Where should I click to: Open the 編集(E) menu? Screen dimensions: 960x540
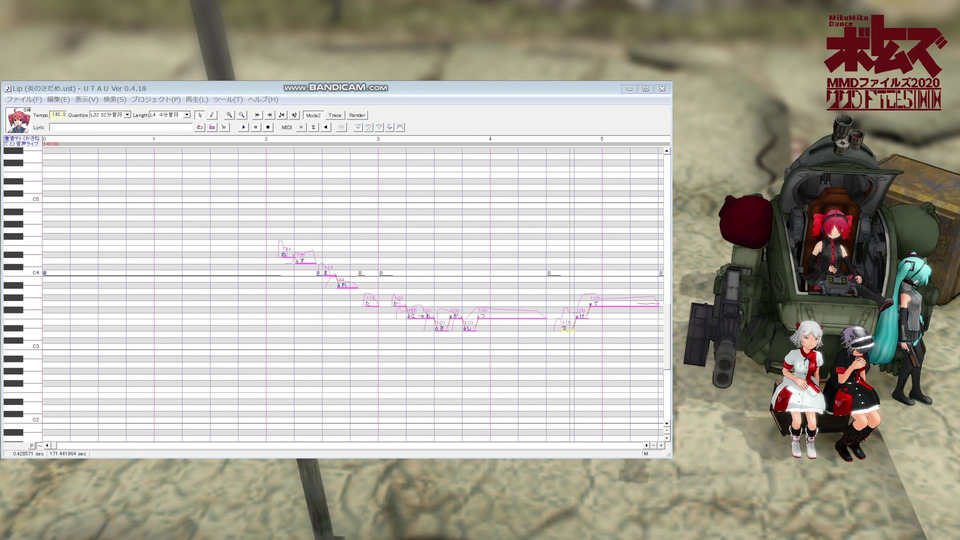click(58, 99)
